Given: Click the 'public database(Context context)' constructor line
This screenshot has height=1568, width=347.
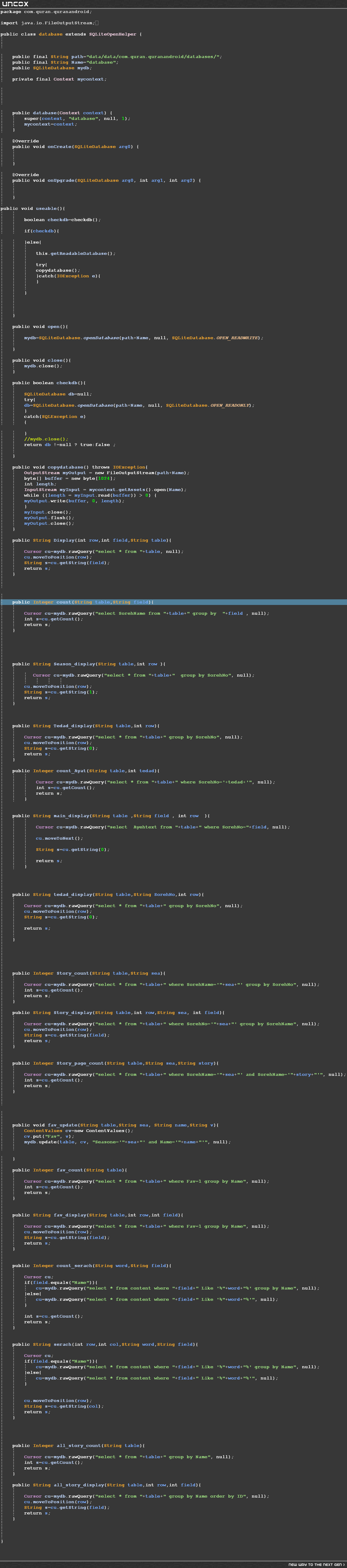Looking at the screenshot, I should pyautogui.click(x=62, y=112).
